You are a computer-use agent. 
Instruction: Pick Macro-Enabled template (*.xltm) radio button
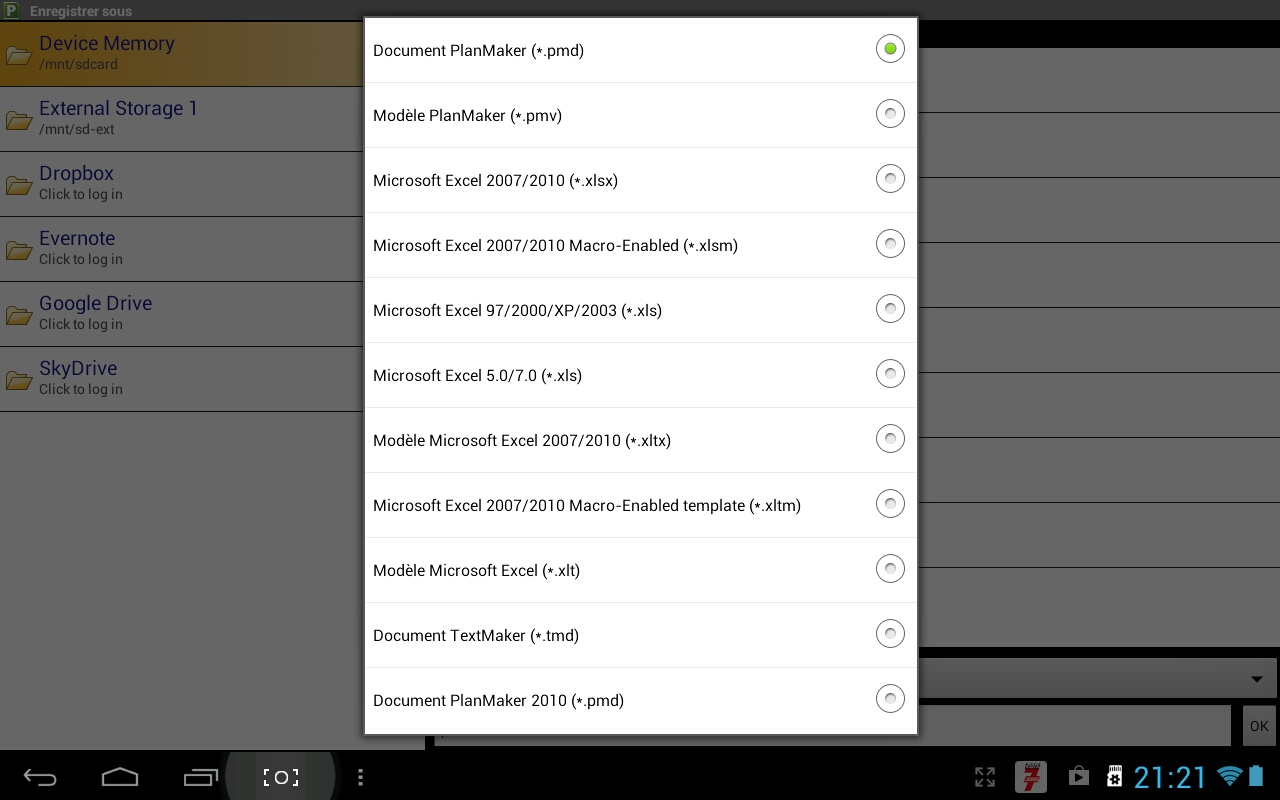[890, 504]
